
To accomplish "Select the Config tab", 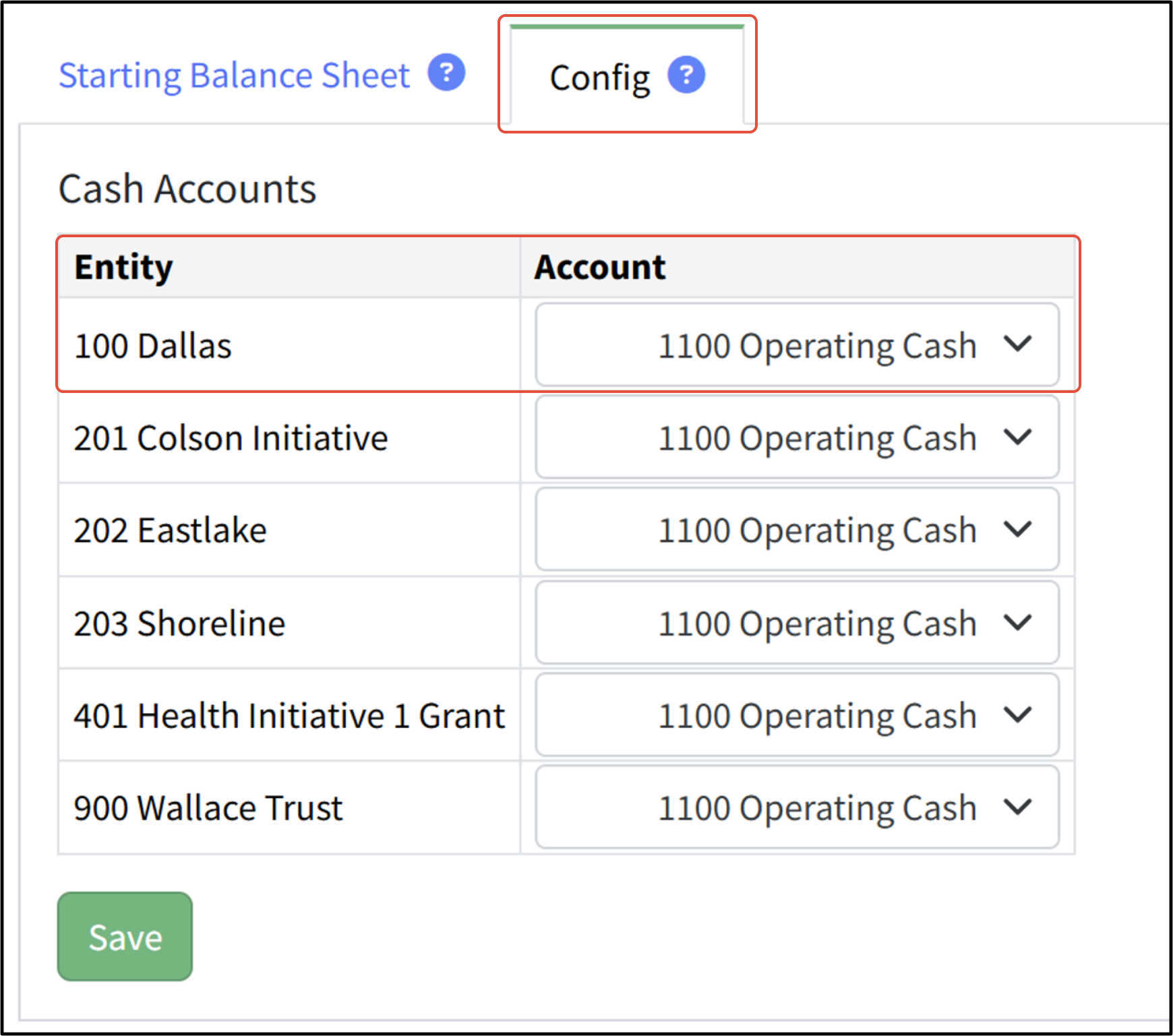I will pos(627,75).
